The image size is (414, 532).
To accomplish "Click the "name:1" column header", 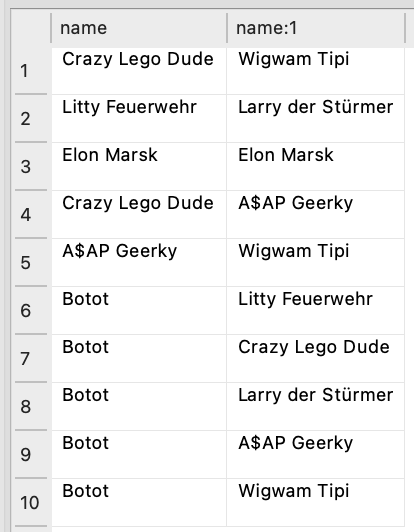I will [316, 28].
